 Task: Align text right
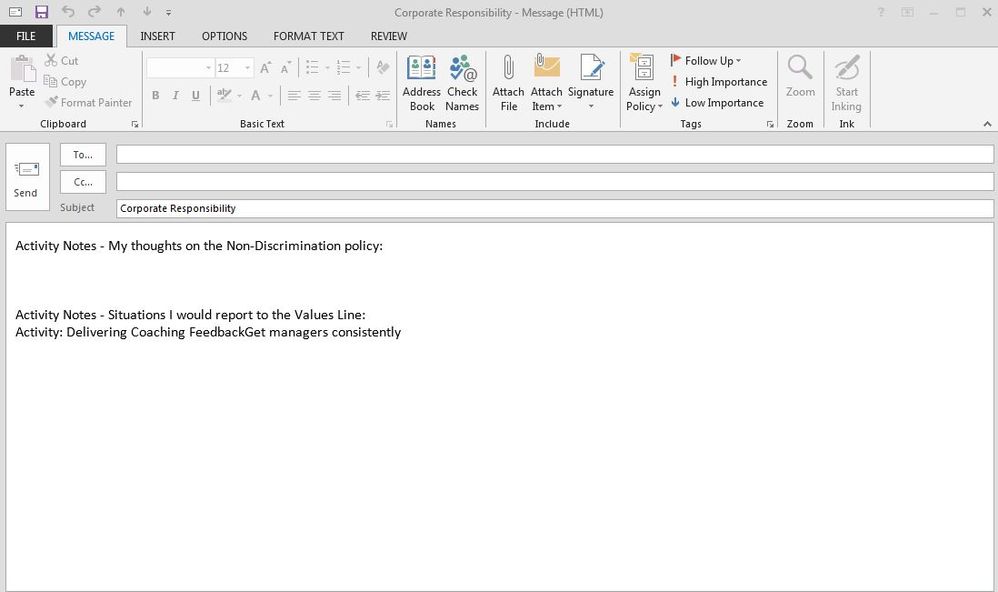[x=334, y=95]
